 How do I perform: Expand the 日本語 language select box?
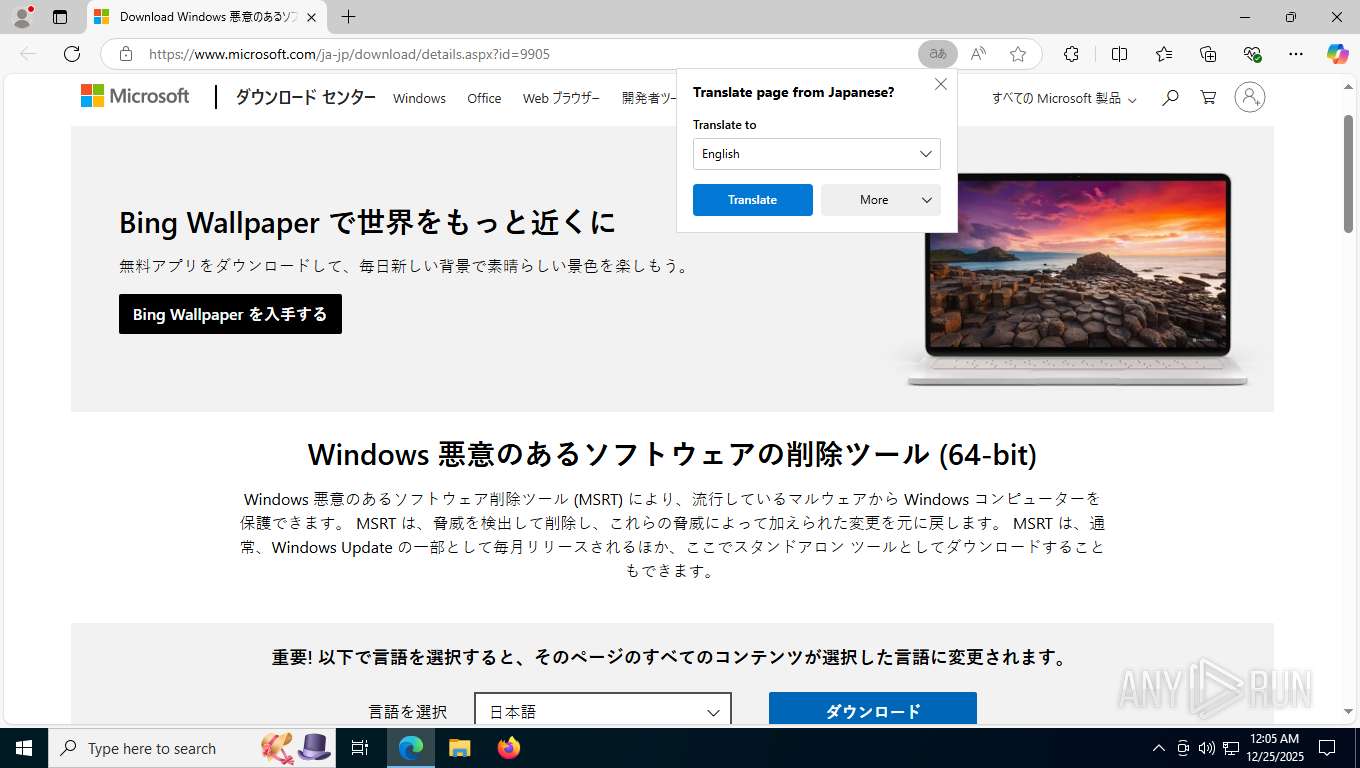[603, 711]
